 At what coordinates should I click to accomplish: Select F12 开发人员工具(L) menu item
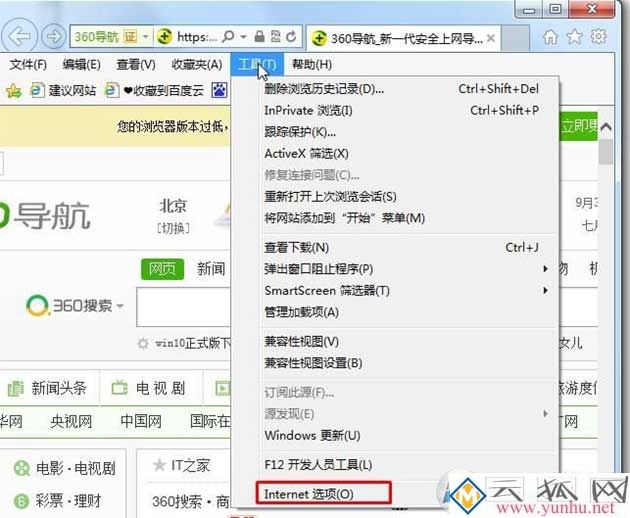point(395,465)
